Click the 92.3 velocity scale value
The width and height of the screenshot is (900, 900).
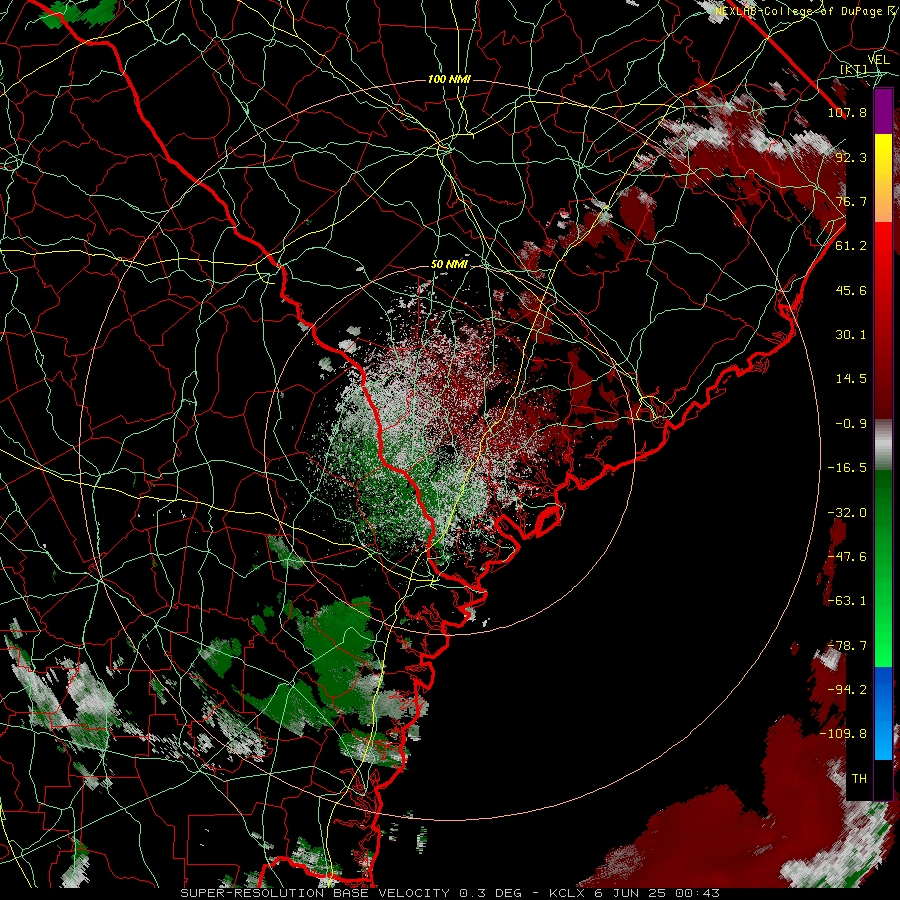pos(851,157)
